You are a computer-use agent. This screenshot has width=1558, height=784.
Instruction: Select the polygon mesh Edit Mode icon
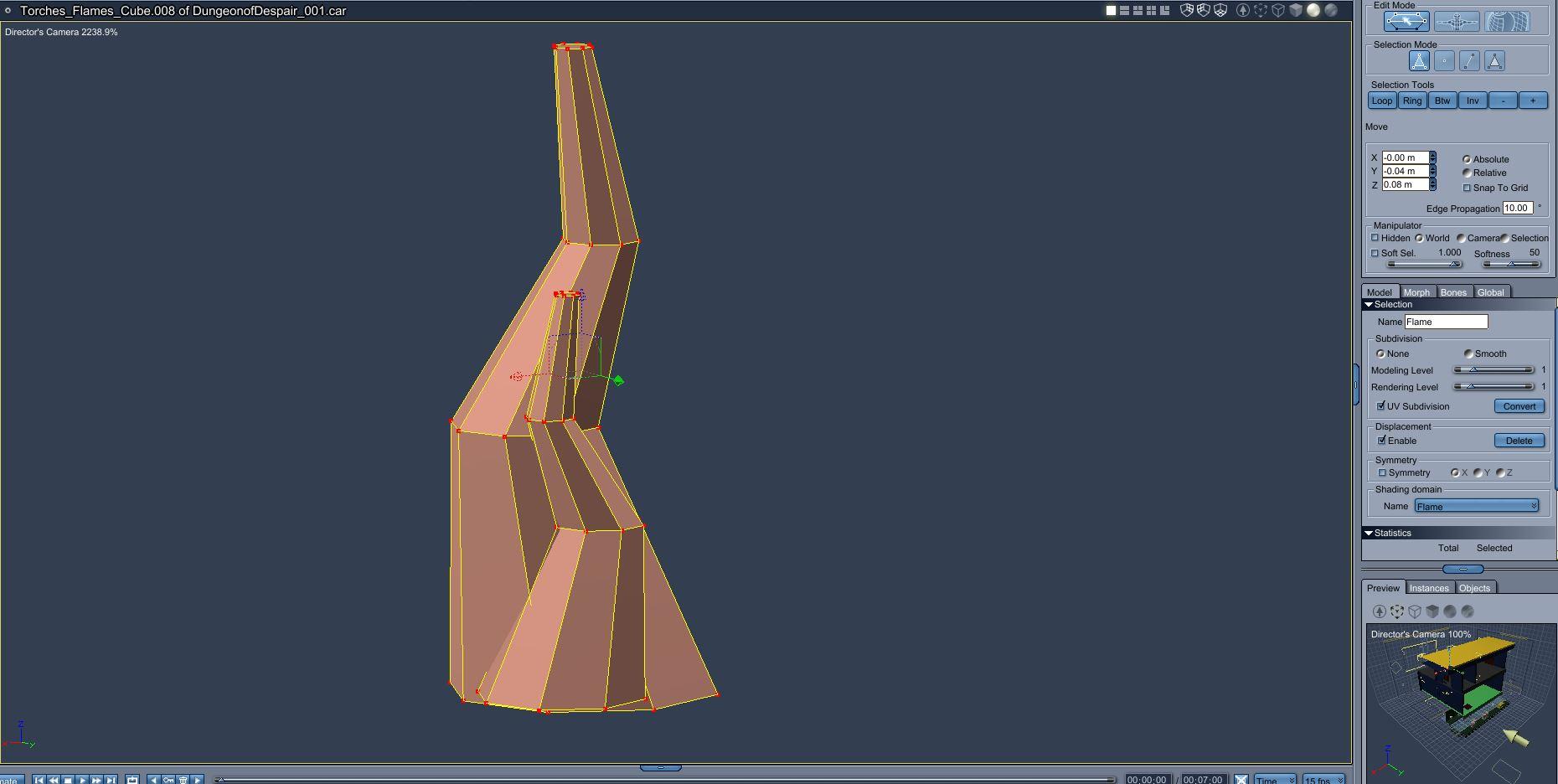tap(1406, 22)
